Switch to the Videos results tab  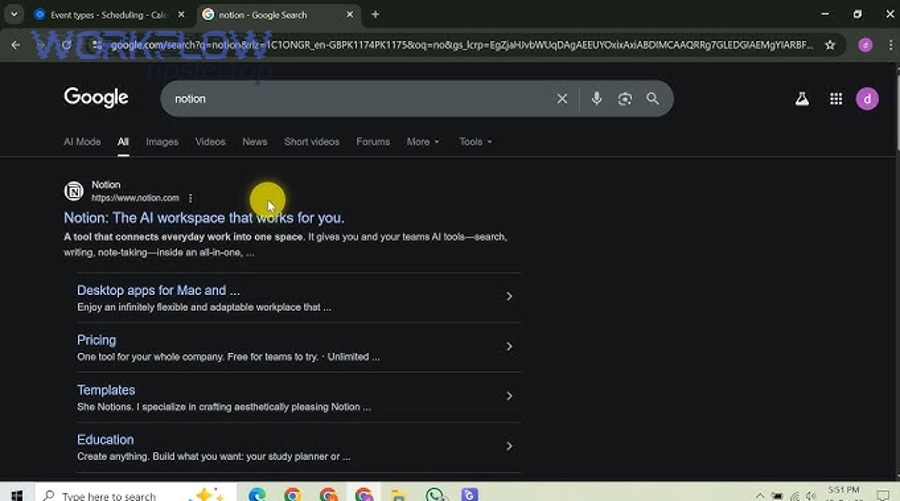click(x=210, y=142)
